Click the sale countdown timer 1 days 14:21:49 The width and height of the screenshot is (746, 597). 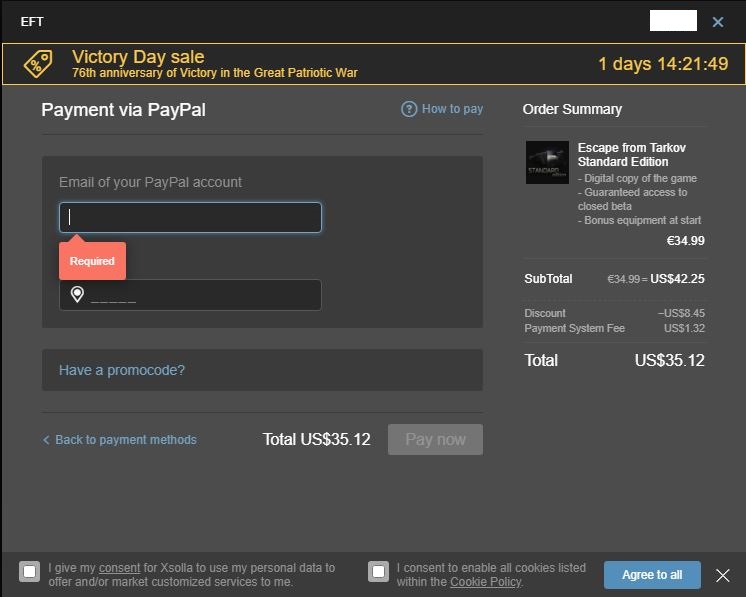pyautogui.click(x=663, y=64)
